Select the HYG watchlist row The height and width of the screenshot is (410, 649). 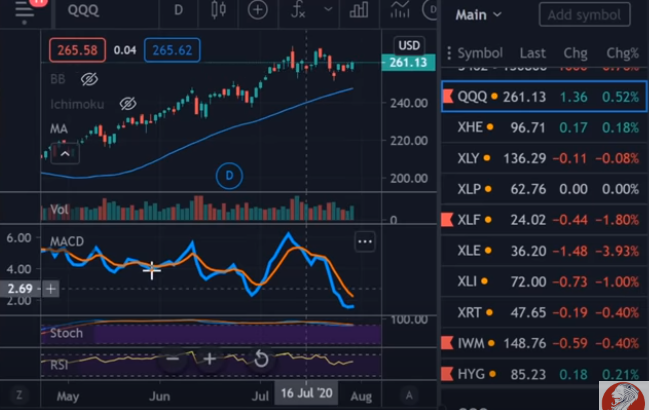click(544, 374)
